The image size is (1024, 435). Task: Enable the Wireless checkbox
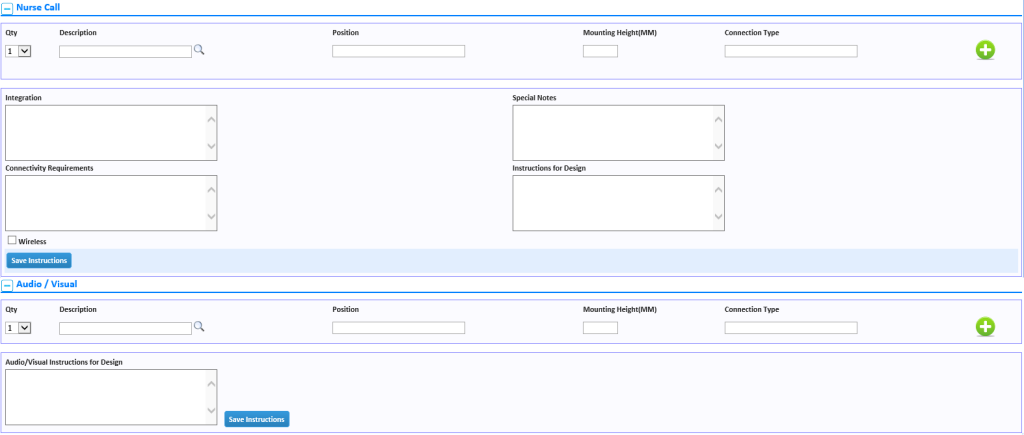(x=12, y=240)
